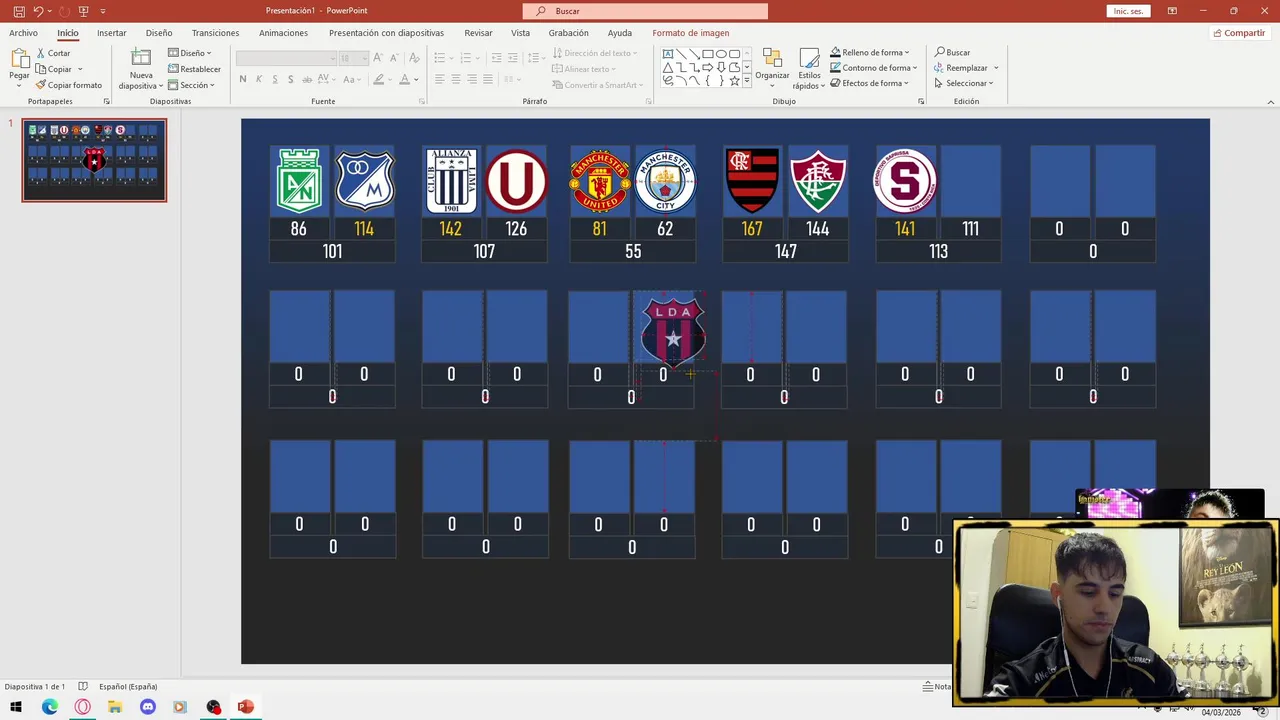Click Cortar in Portapapeles group
Image resolution: width=1280 pixels, height=720 pixels.
(53, 53)
